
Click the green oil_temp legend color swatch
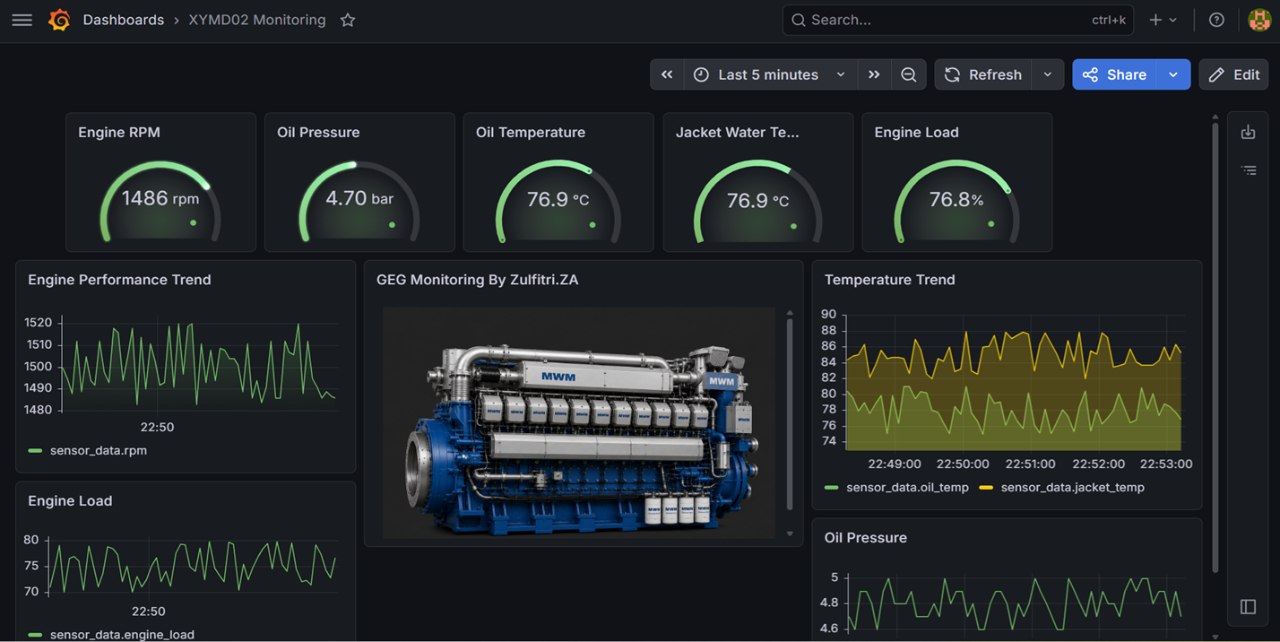pyautogui.click(x=832, y=488)
